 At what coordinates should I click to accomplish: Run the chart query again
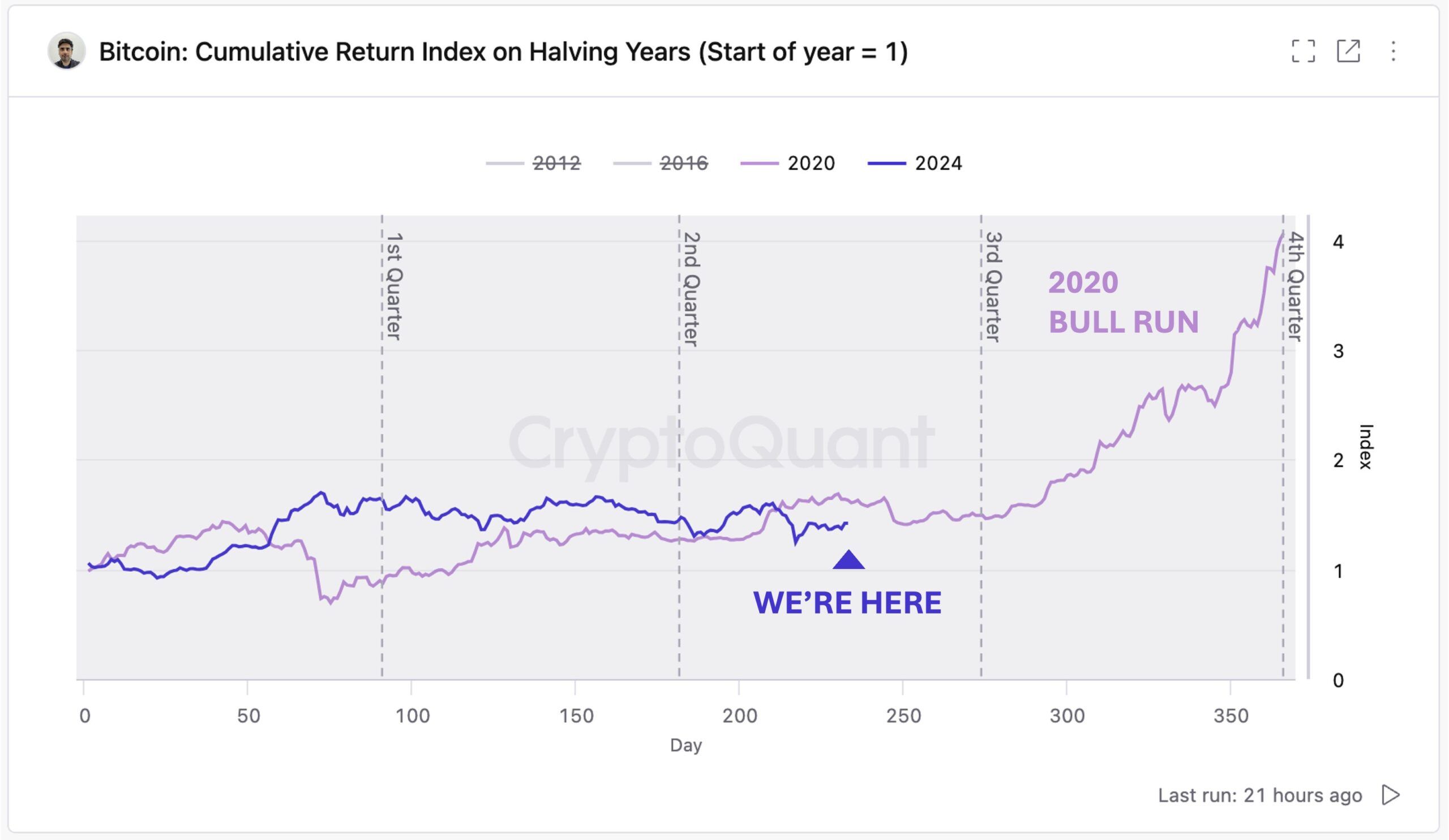coord(1394,796)
